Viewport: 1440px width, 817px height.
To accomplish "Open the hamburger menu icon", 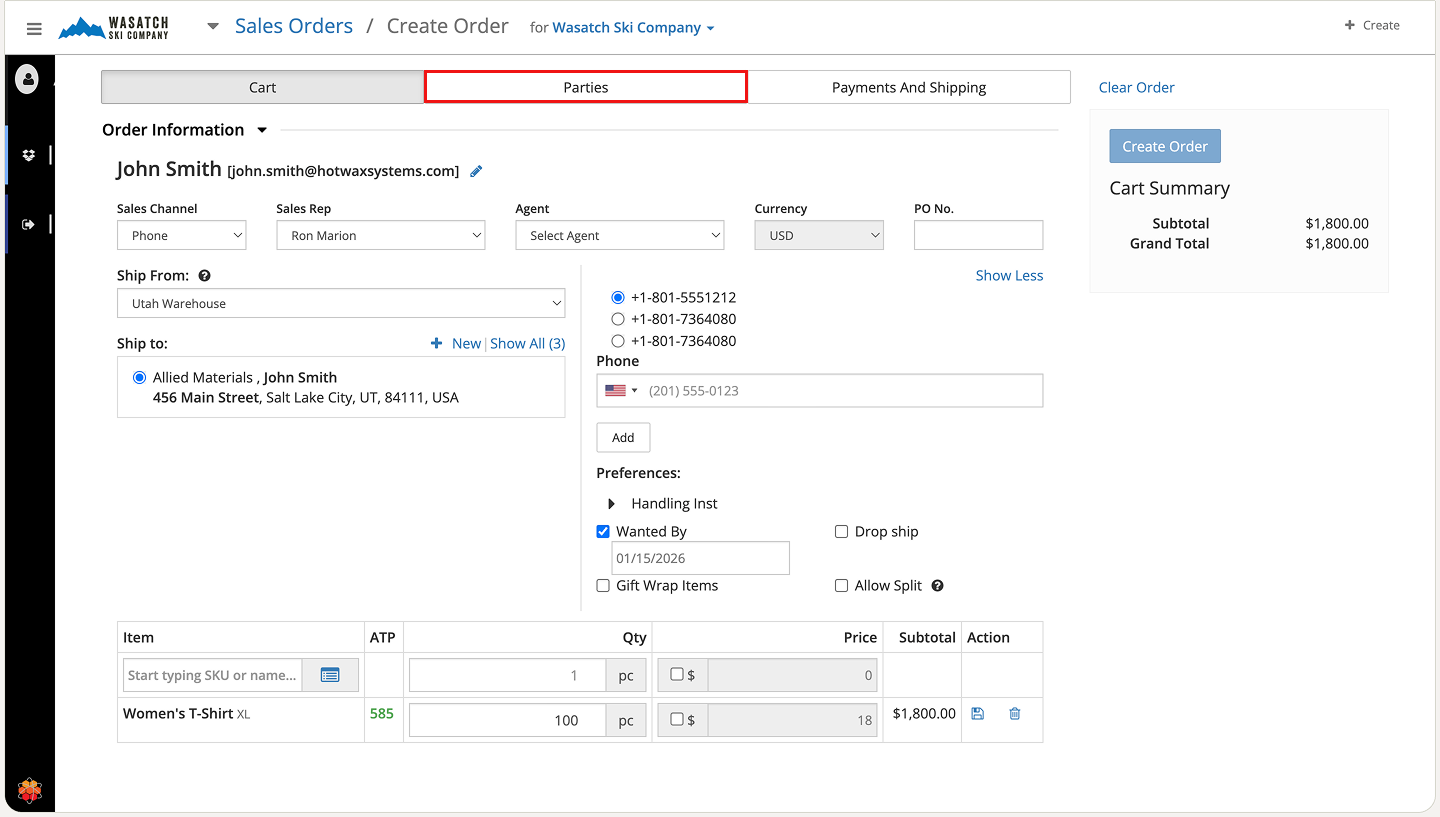I will tap(34, 29).
